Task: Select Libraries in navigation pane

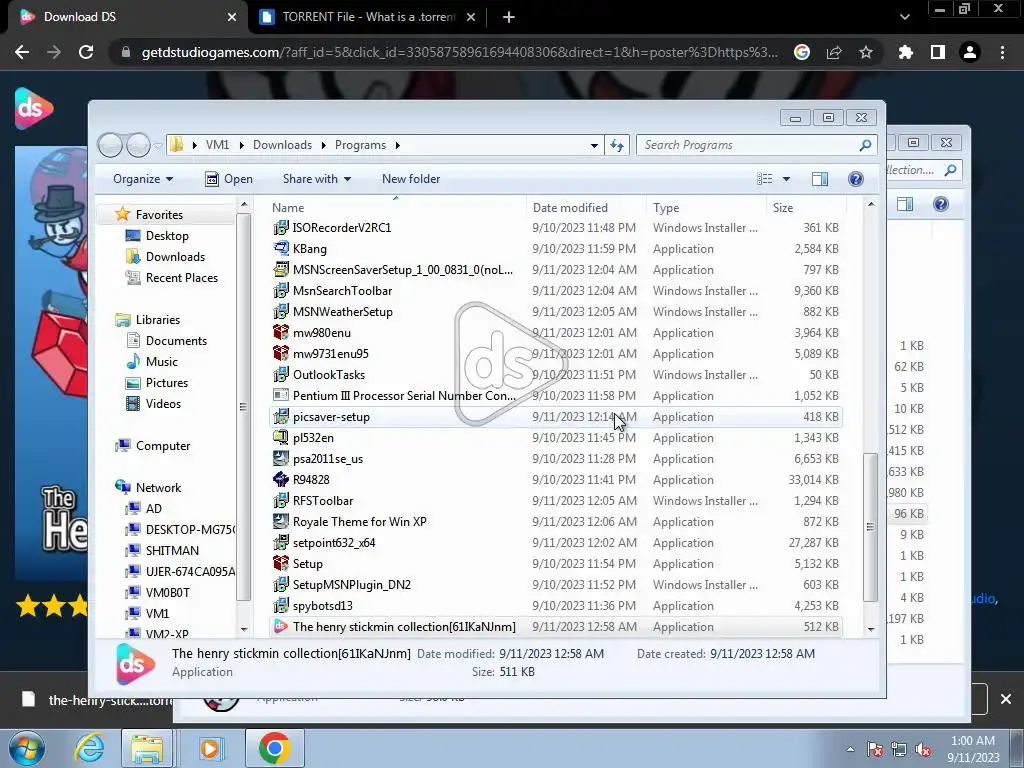Action: pyautogui.click(x=157, y=320)
